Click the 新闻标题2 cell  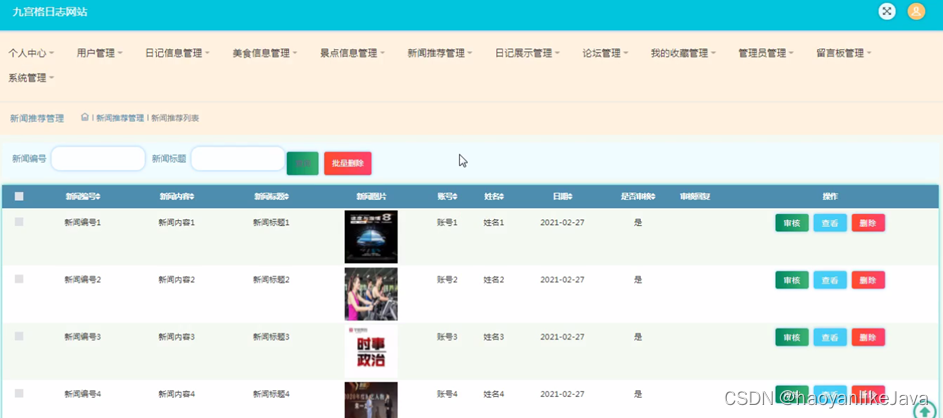point(271,279)
